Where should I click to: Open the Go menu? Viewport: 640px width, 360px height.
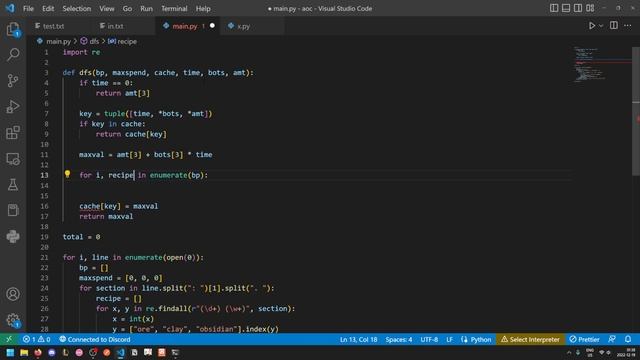pyautogui.click(x=127, y=8)
